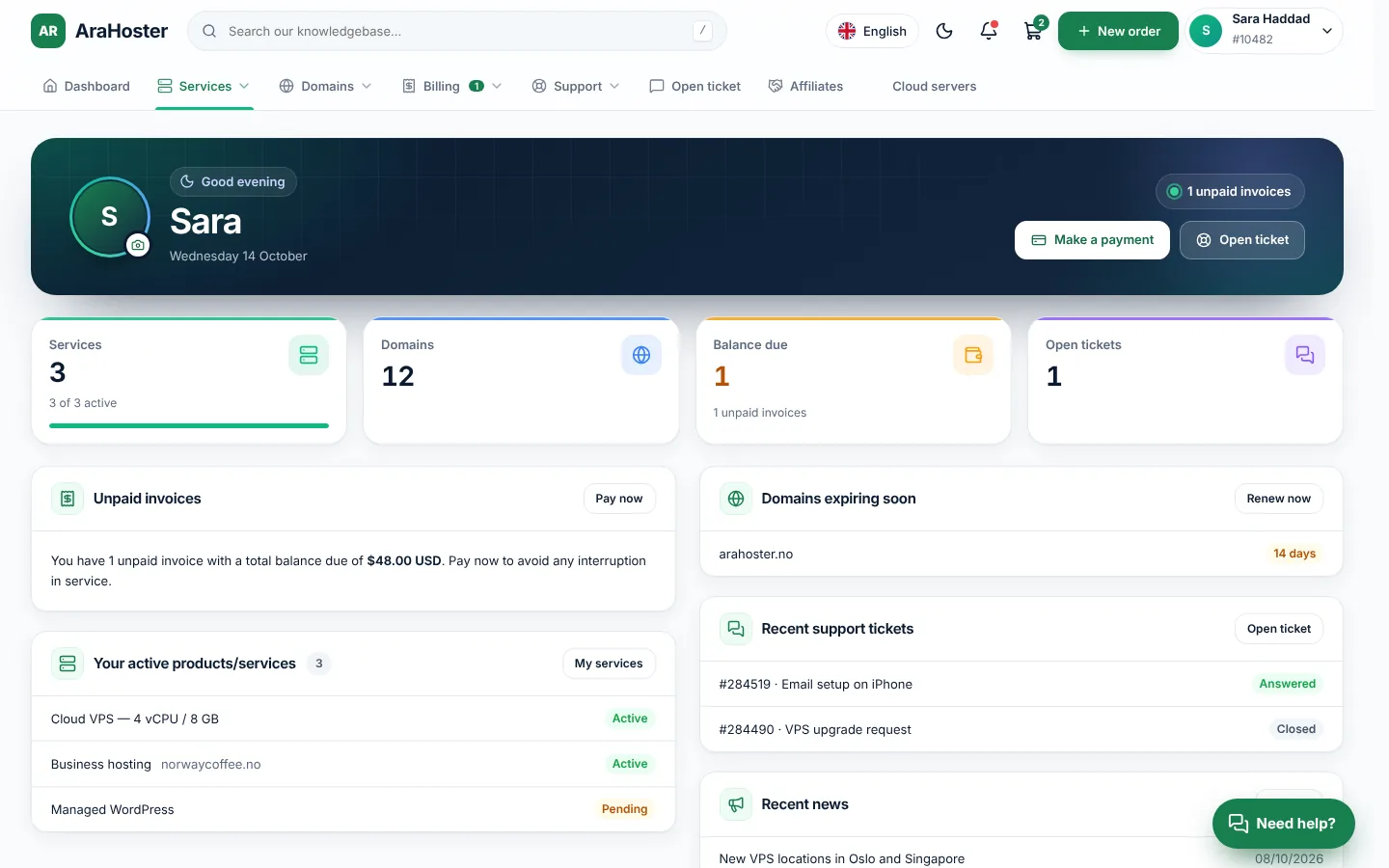Click Open ticket in the welcome banner

pyautogui.click(x=1242, y=240)
